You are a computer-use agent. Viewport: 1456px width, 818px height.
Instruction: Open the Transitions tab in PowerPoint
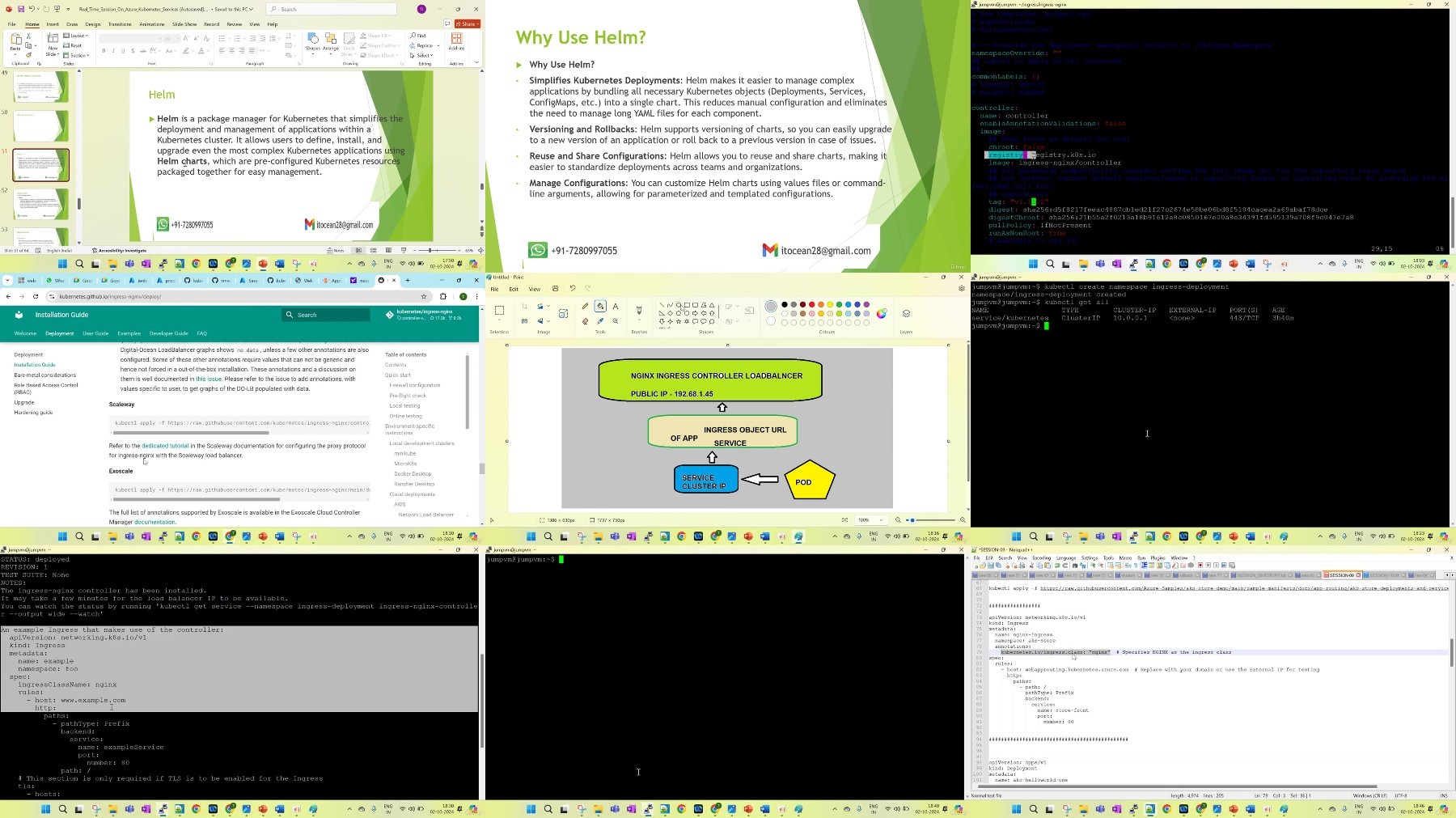click(x=120, y=24)
